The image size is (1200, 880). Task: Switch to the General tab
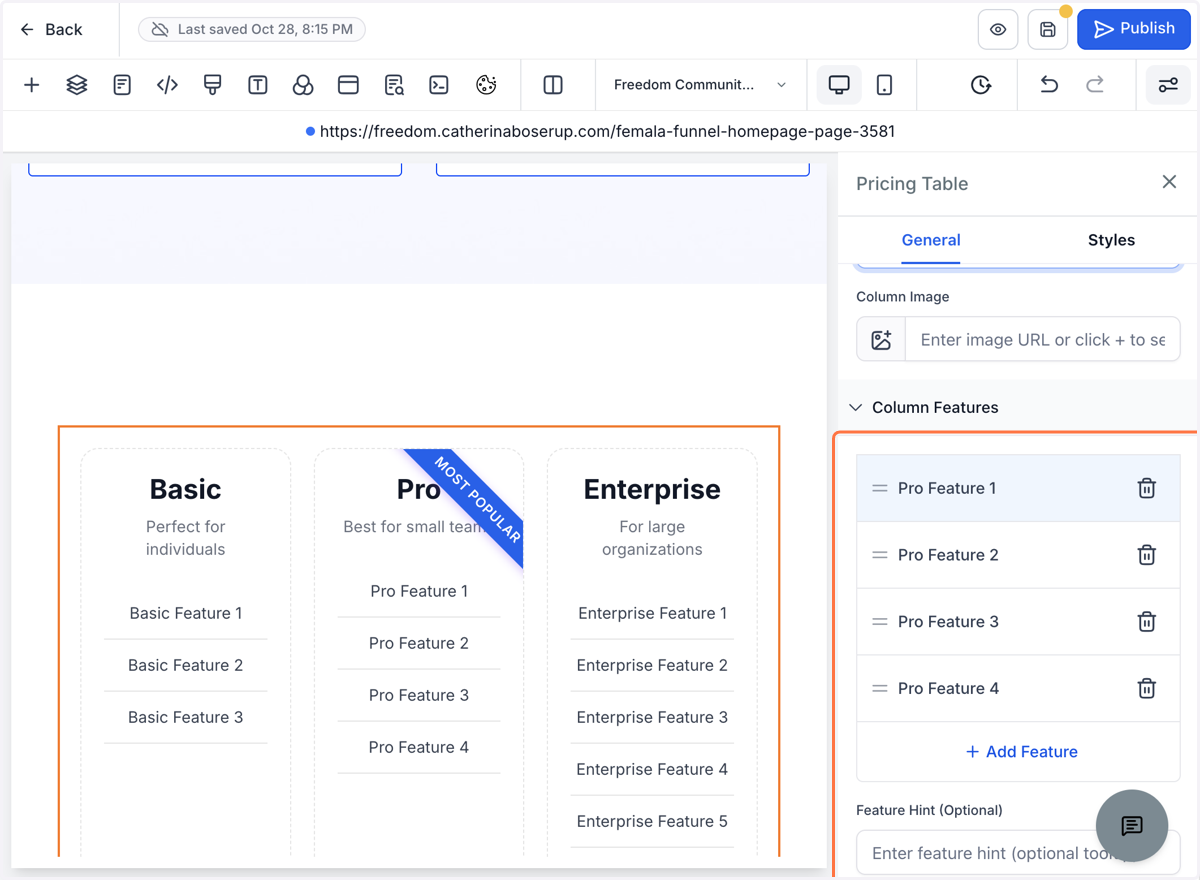click(931, 240)
